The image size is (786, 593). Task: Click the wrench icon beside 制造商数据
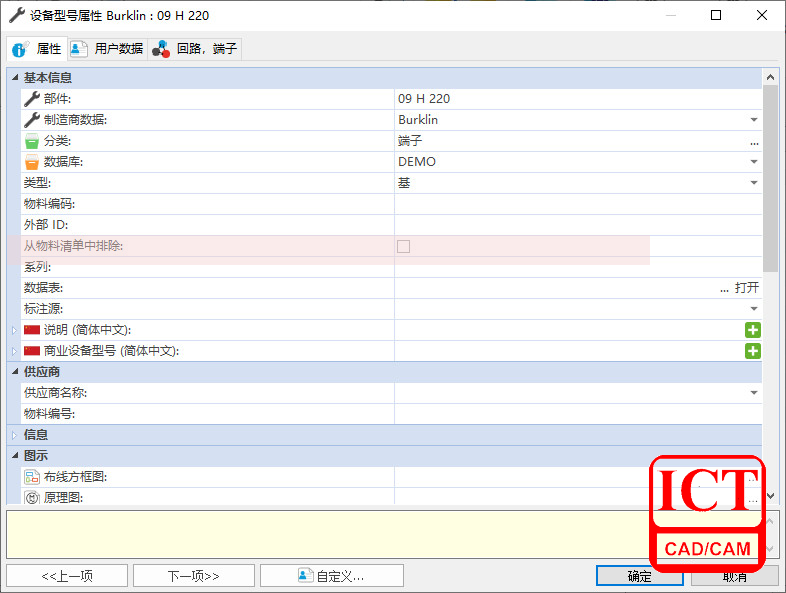click(32, 120)
